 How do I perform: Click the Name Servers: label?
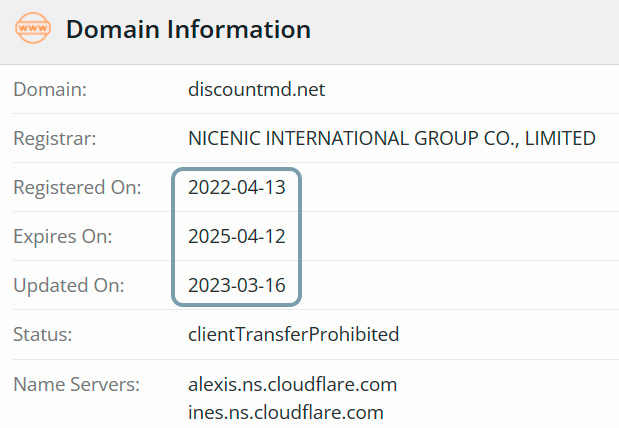[77, 384]
